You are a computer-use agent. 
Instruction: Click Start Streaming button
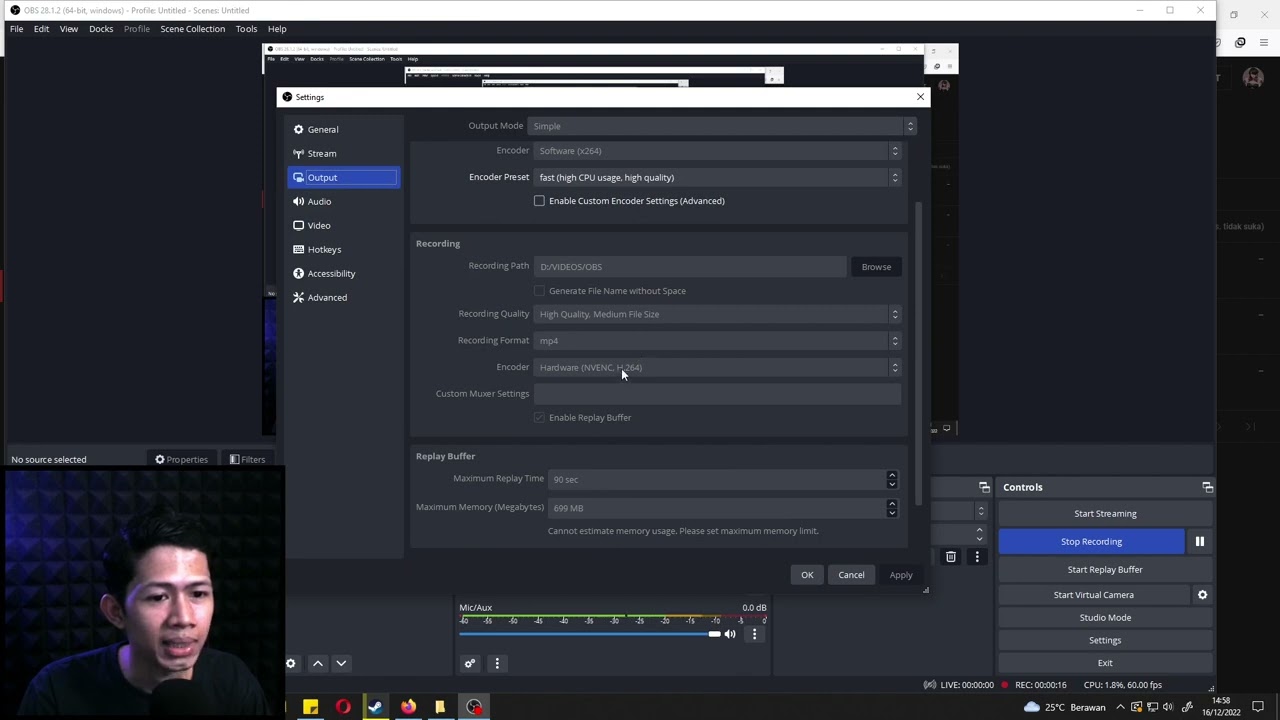point(1105,514)
